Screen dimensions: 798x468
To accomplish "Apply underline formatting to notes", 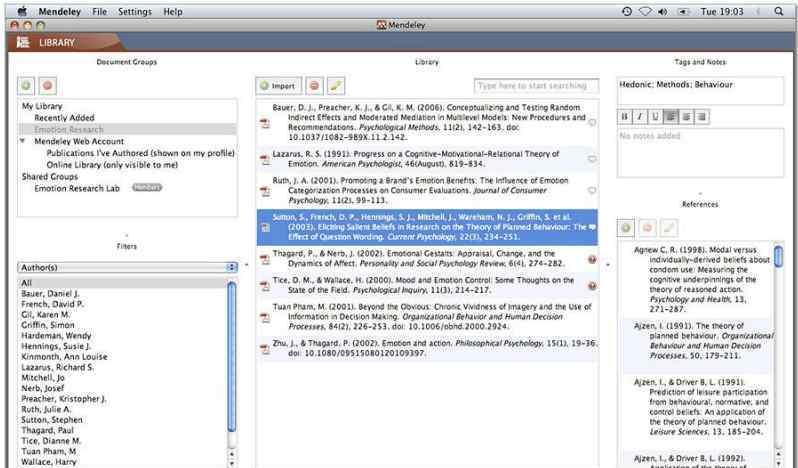I will [656, 116].
